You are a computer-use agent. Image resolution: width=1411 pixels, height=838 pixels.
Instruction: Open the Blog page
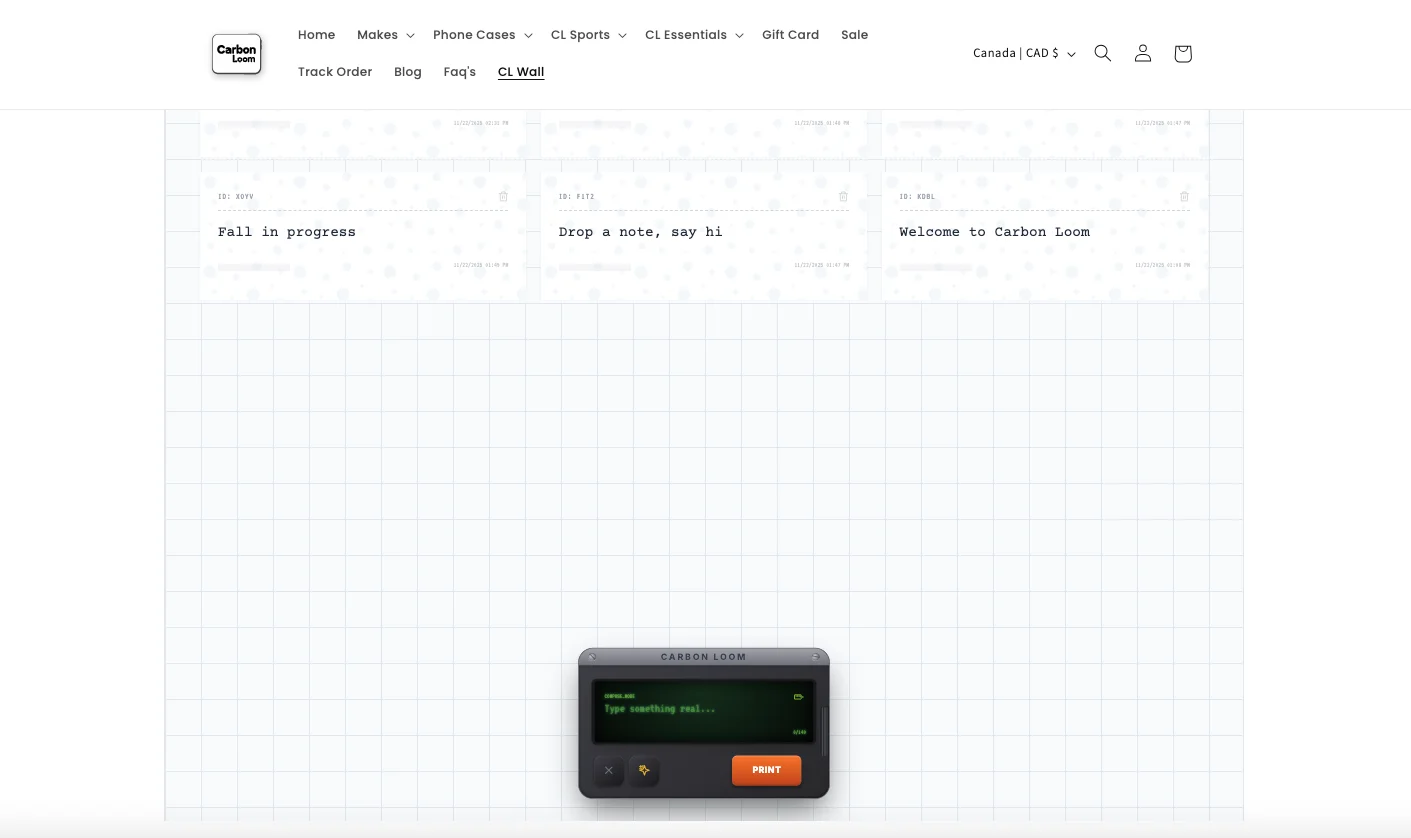408,72
